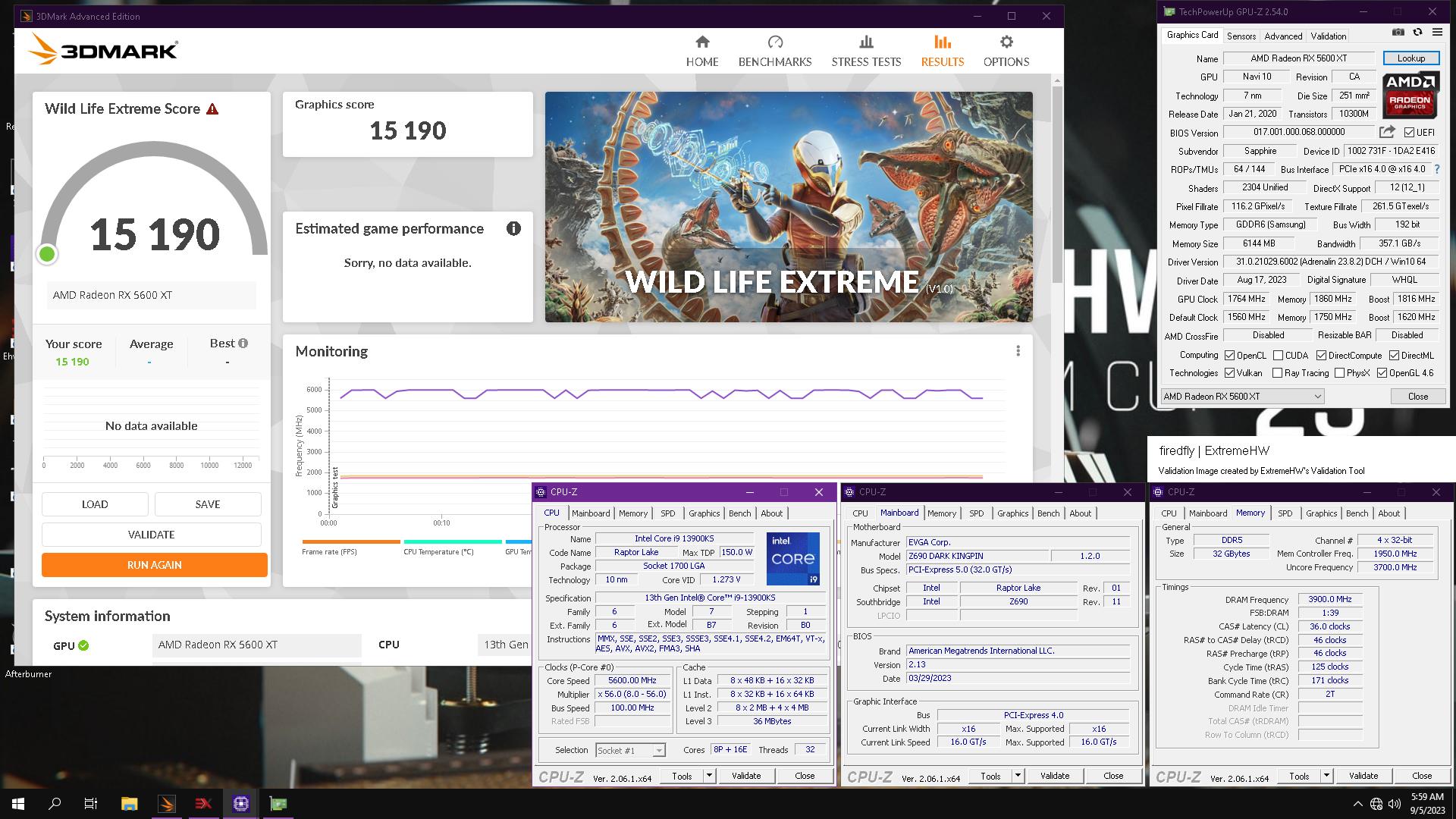
Task: Open the OPTIONS gear in 3DMark
Action: click(1006, 51)
